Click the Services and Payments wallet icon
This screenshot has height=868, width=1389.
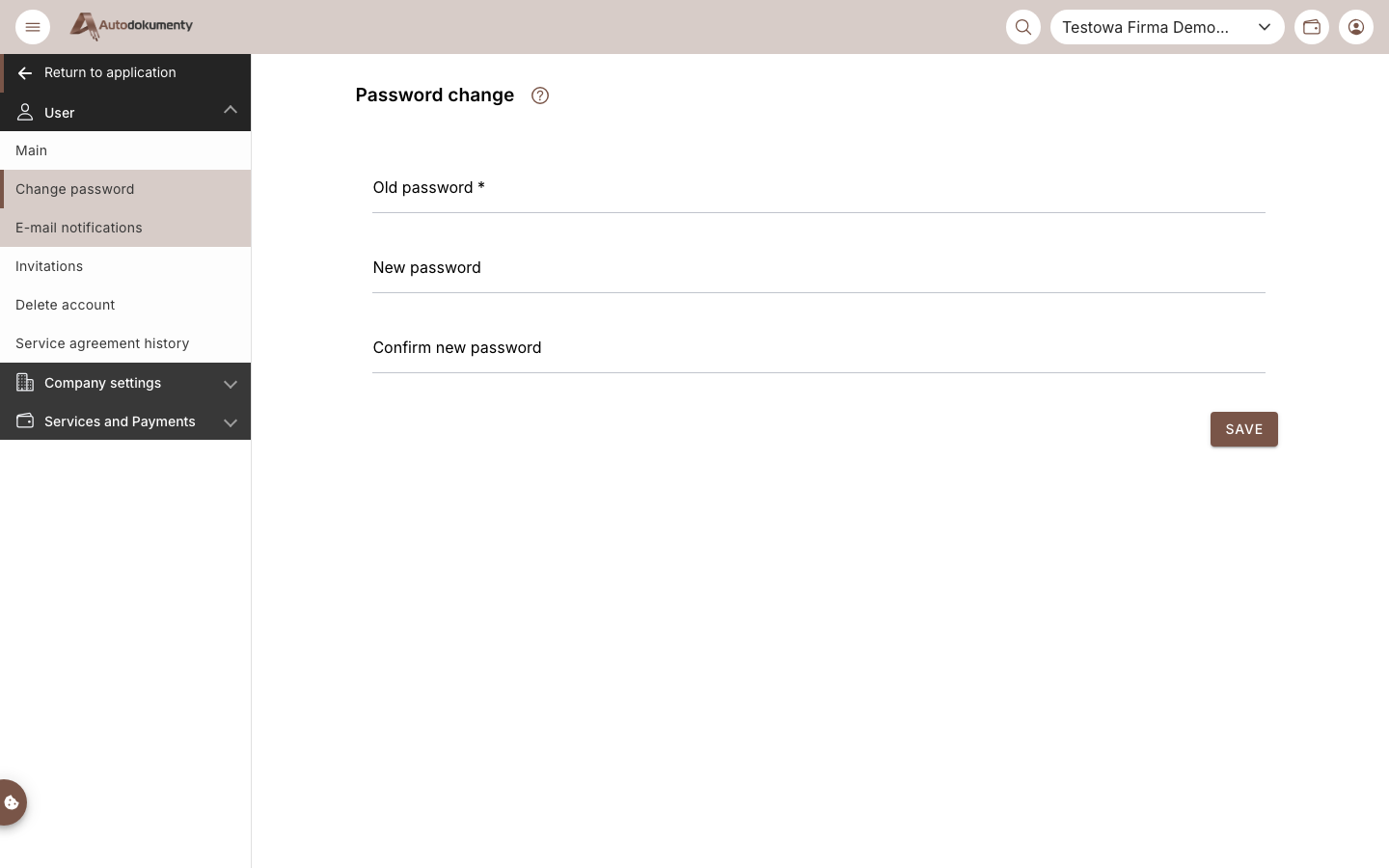[x=25, y=421]
